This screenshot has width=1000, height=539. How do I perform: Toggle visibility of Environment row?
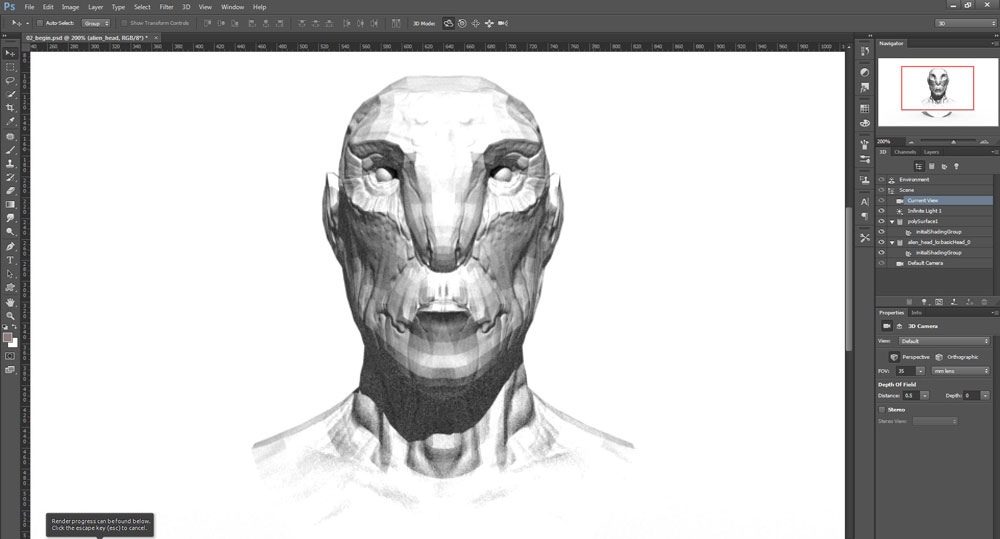(x=881, y=180)
